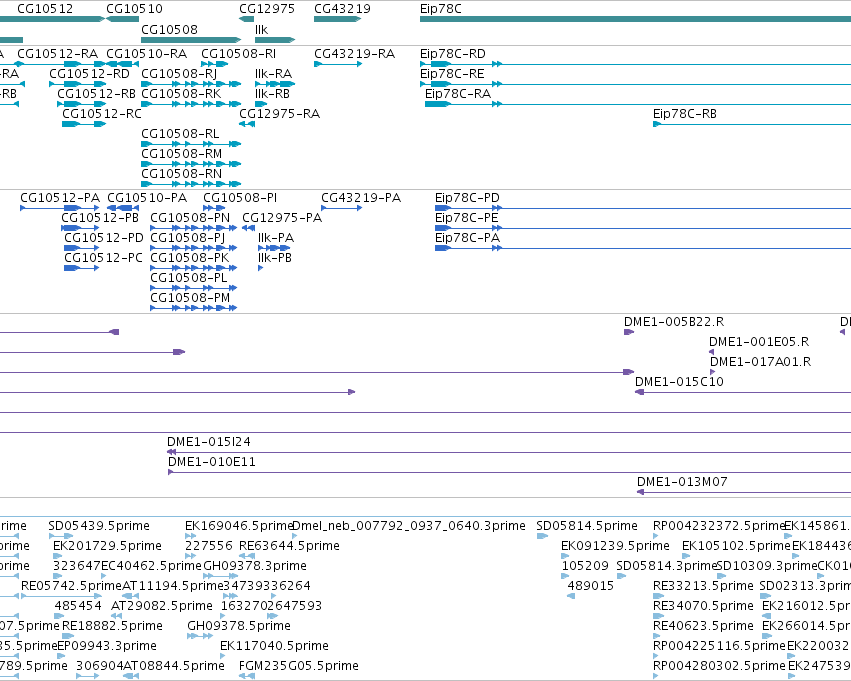This screenshot has width=851, height=681.
Task: Open protein label Ilk-PB
Action: click(275, 258)
